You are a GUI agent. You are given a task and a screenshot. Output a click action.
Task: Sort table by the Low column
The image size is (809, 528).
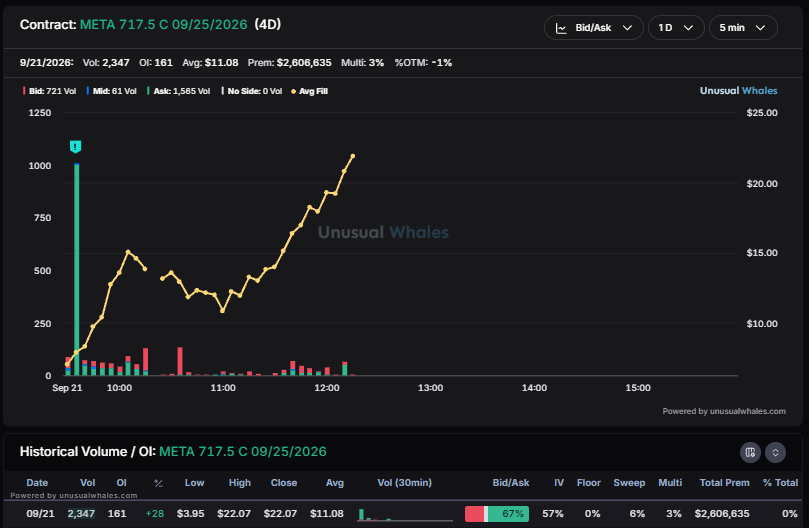coord(195,483)
